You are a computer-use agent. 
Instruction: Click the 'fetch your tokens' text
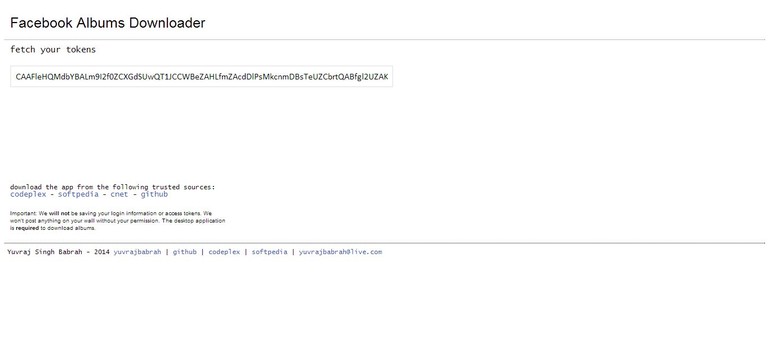click(x=53, y=50)
